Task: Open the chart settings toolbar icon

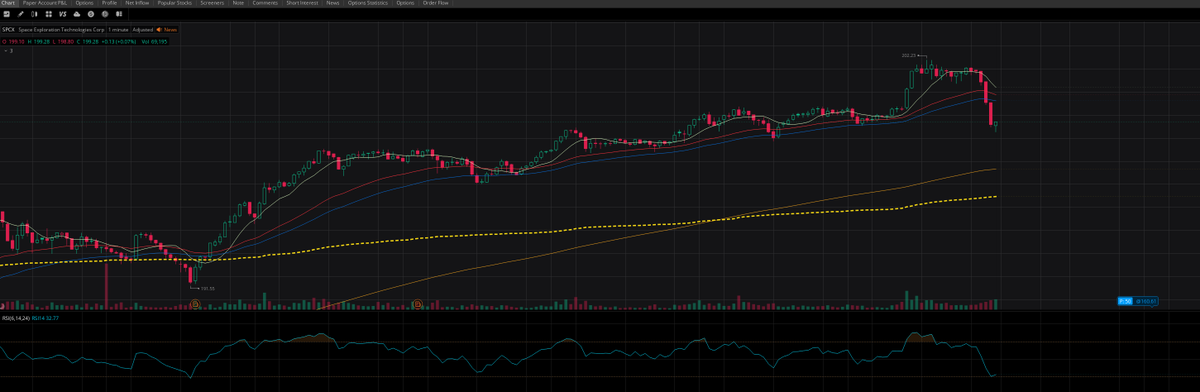Action: (7, 15)
